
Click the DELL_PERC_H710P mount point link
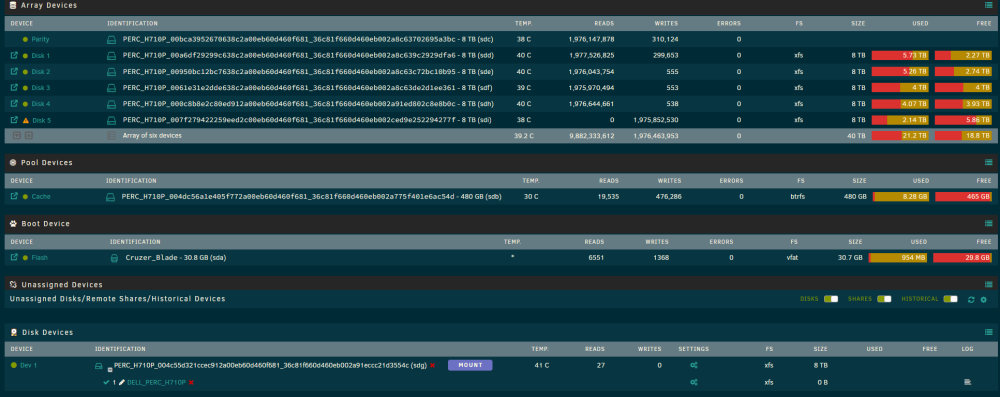(x=156, y=382)
